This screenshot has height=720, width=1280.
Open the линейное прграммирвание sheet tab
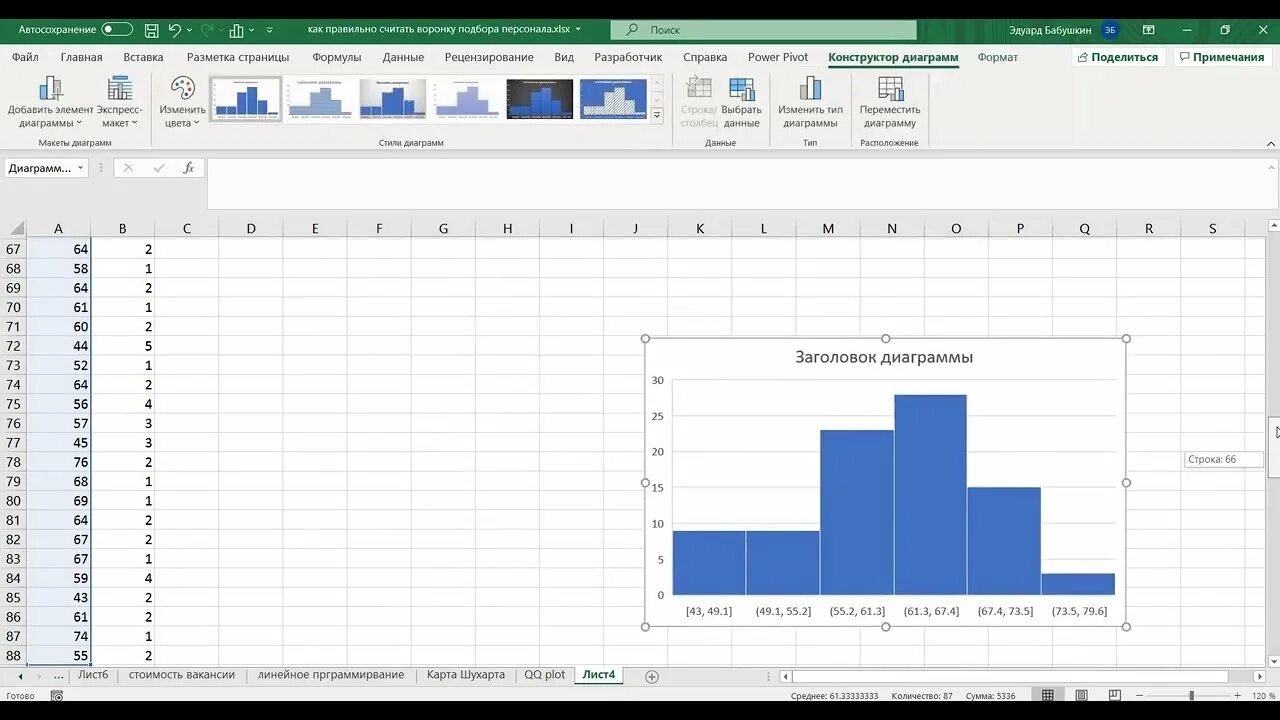click(x=331, y=675)
